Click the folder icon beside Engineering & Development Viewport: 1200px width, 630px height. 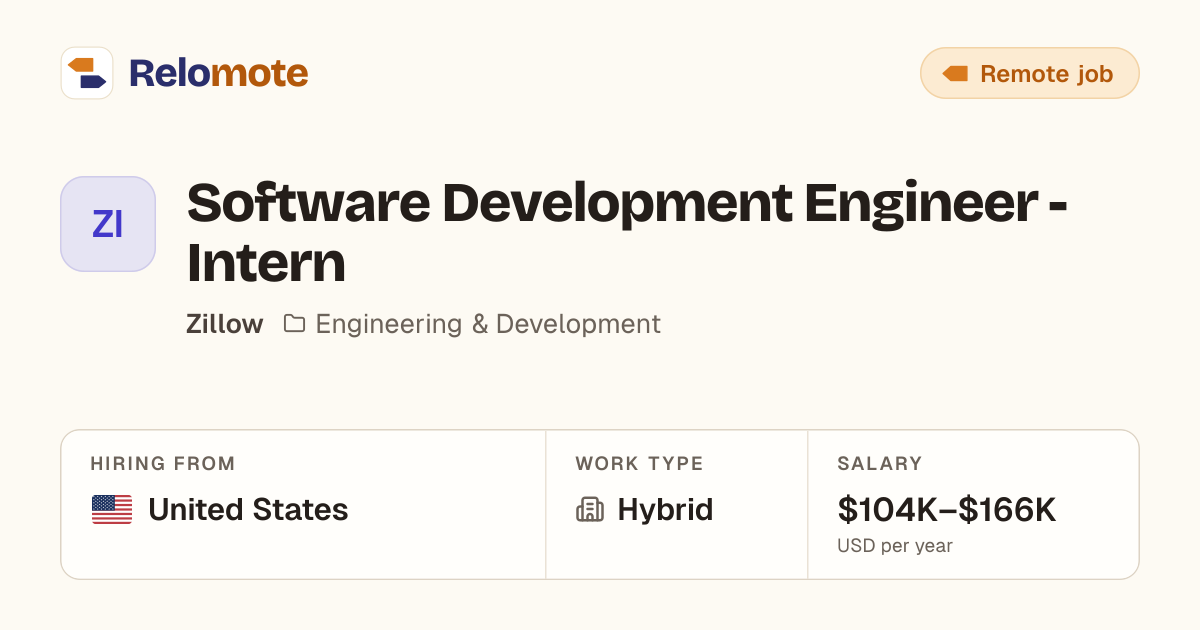tap(294, 324)
